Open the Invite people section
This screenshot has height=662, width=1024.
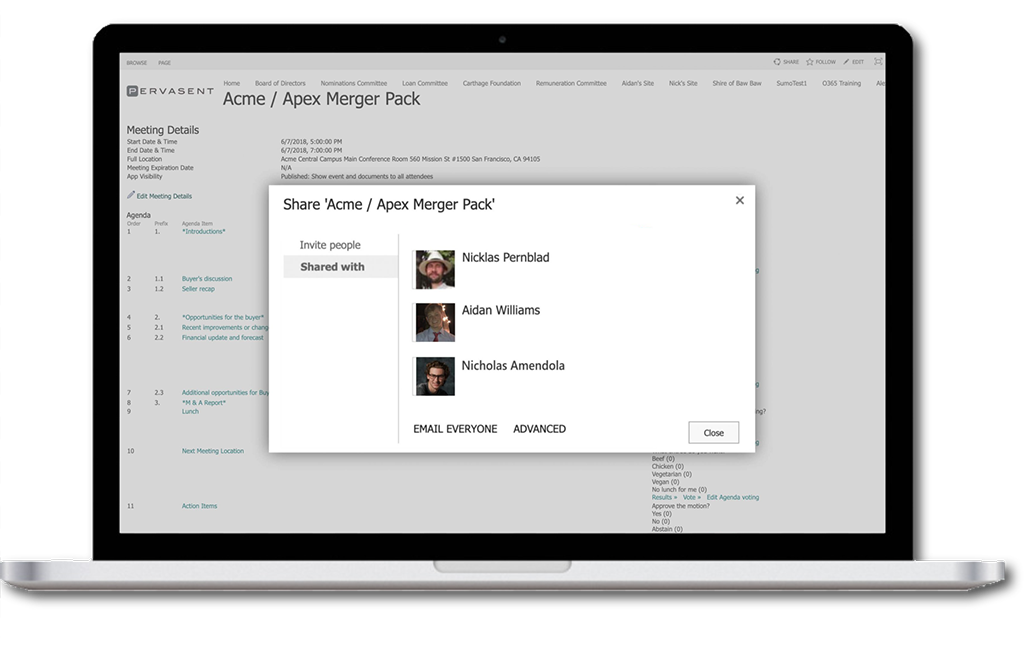tap(330, 245)
